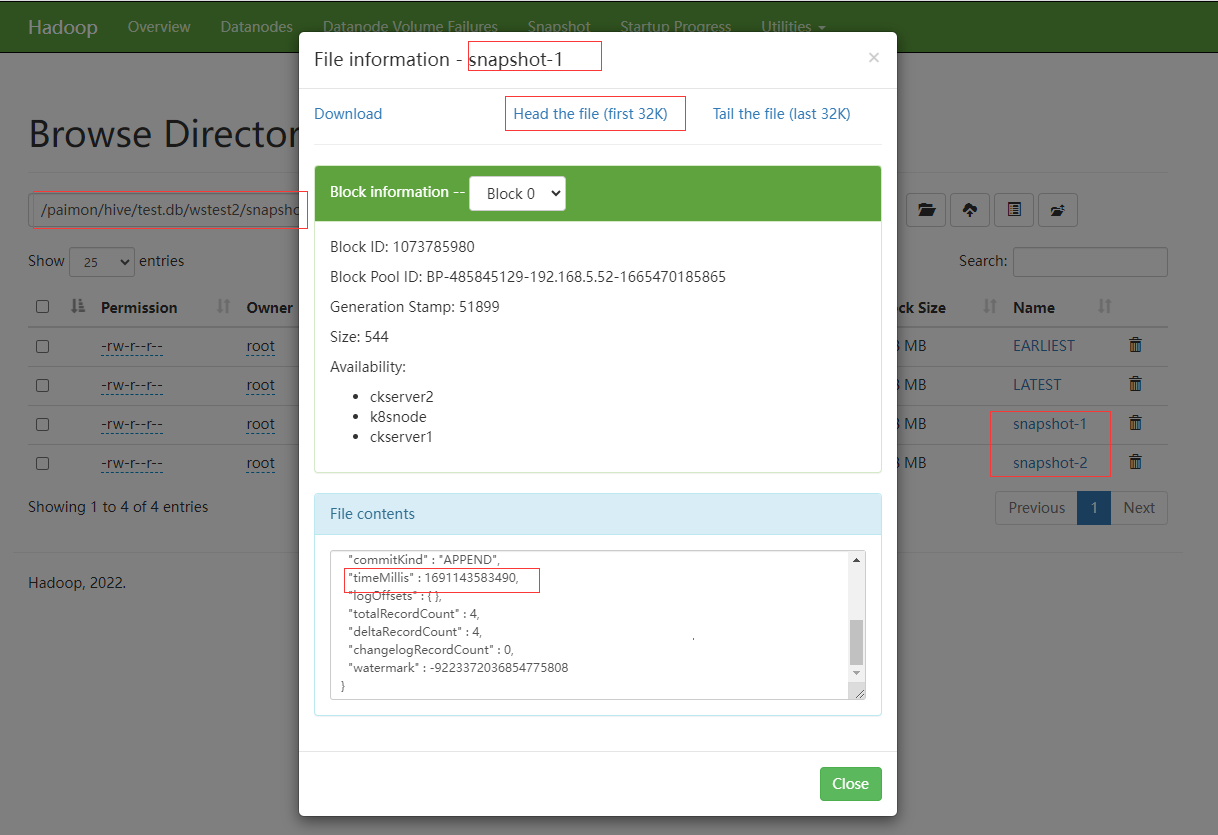Click the resize grip of file contents

(858, 691)
